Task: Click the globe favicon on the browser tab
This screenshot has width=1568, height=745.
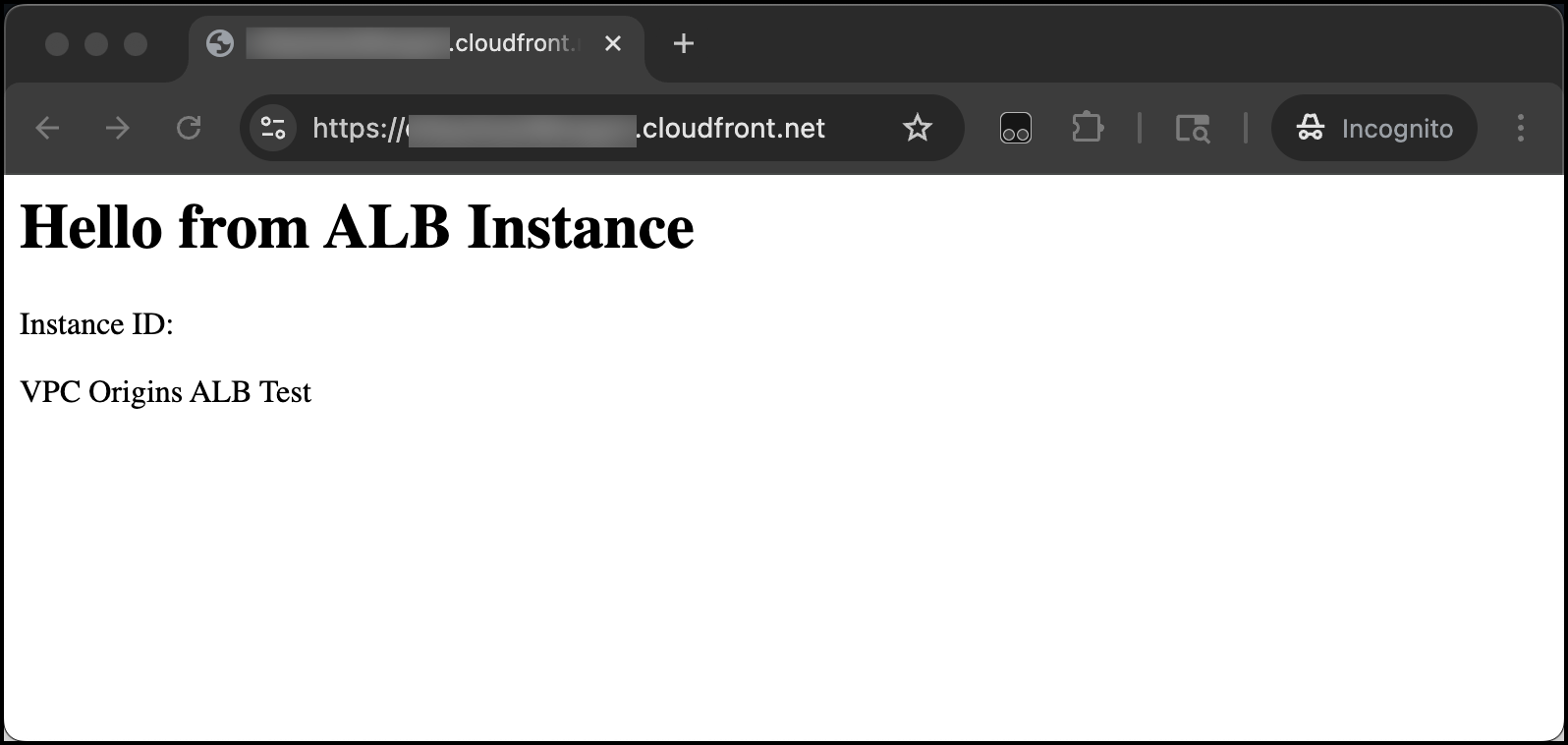Action: pyautogui.click(x=219, y=43)
